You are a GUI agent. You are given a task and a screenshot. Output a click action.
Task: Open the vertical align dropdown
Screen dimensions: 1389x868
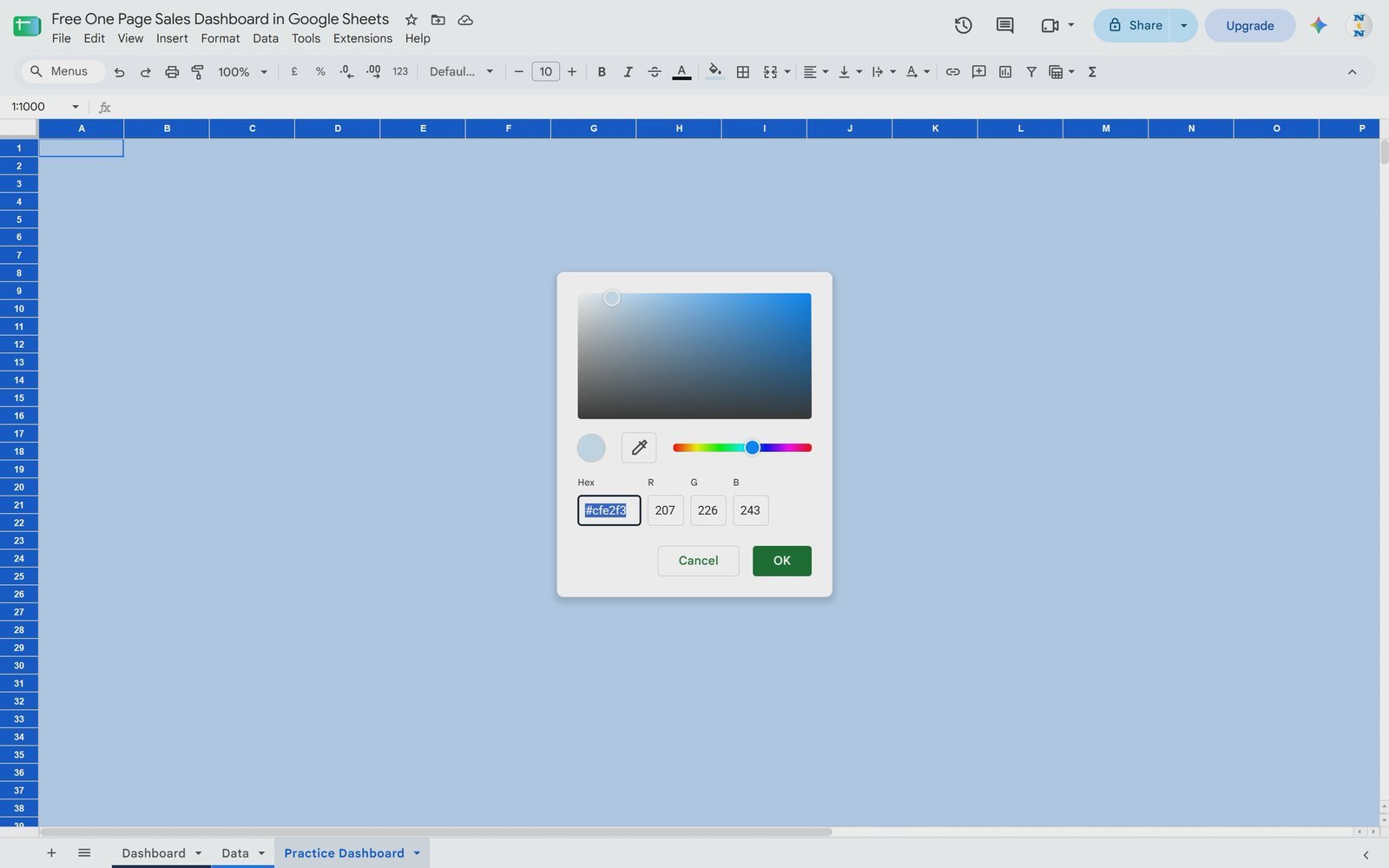850,72
